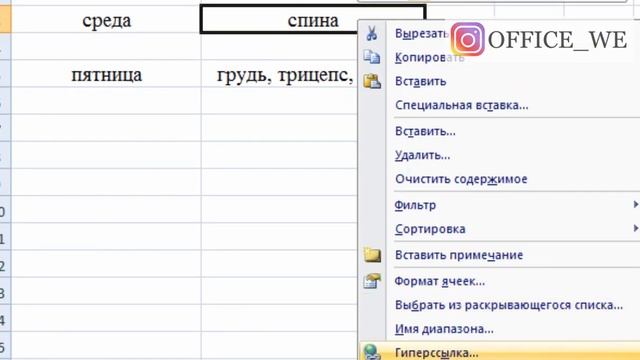640x360 pixels.
Task: Select the cell containing спина
Action: pyautogui.click(x=280, y=20)
